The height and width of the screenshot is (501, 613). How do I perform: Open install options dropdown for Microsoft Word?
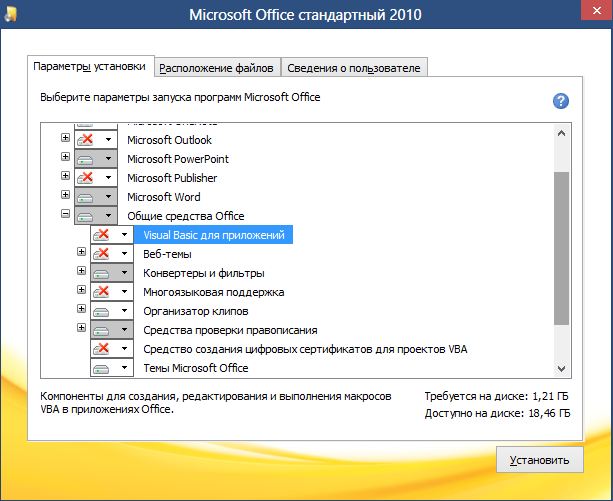click(x=108, y=197)
